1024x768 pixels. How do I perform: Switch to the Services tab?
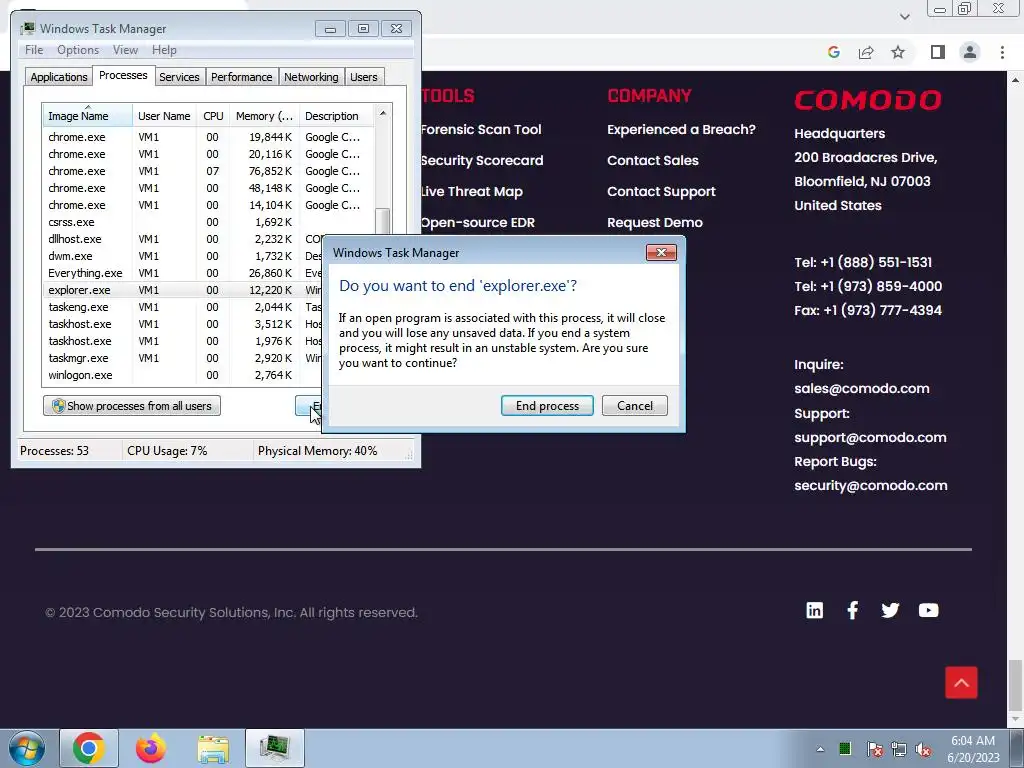click(179, 77)
